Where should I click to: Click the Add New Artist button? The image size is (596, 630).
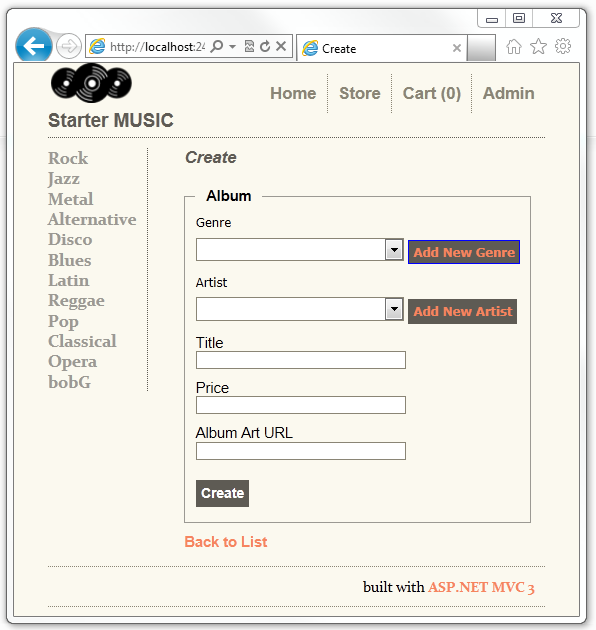[x=463, y=311]
